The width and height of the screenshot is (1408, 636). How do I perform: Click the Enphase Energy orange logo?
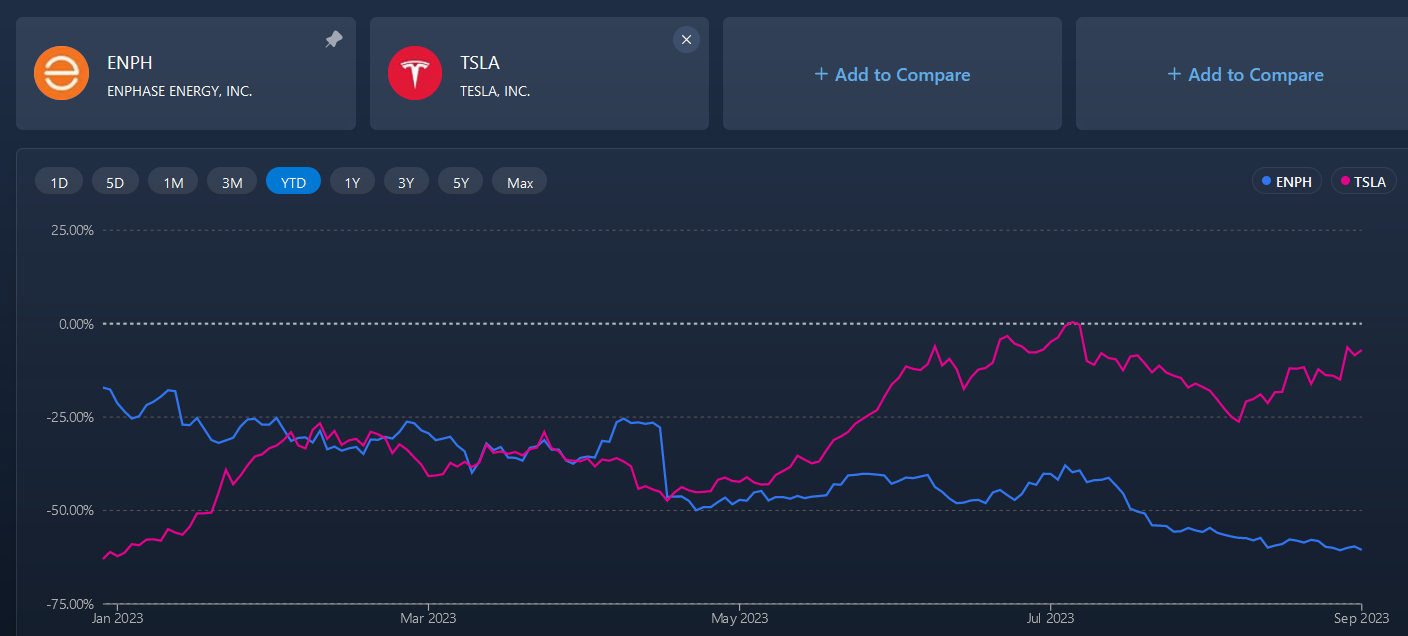(x=62, y=73)
